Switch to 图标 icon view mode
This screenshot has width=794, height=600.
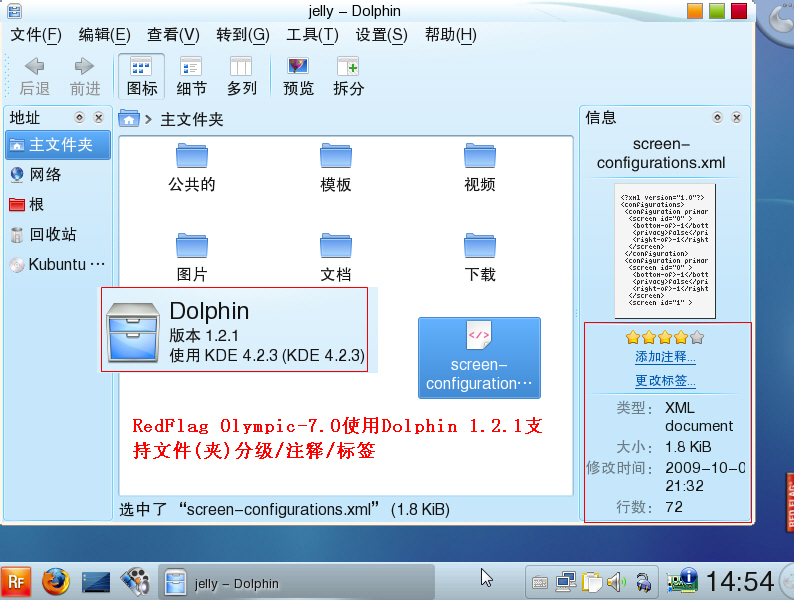(141, 76)
